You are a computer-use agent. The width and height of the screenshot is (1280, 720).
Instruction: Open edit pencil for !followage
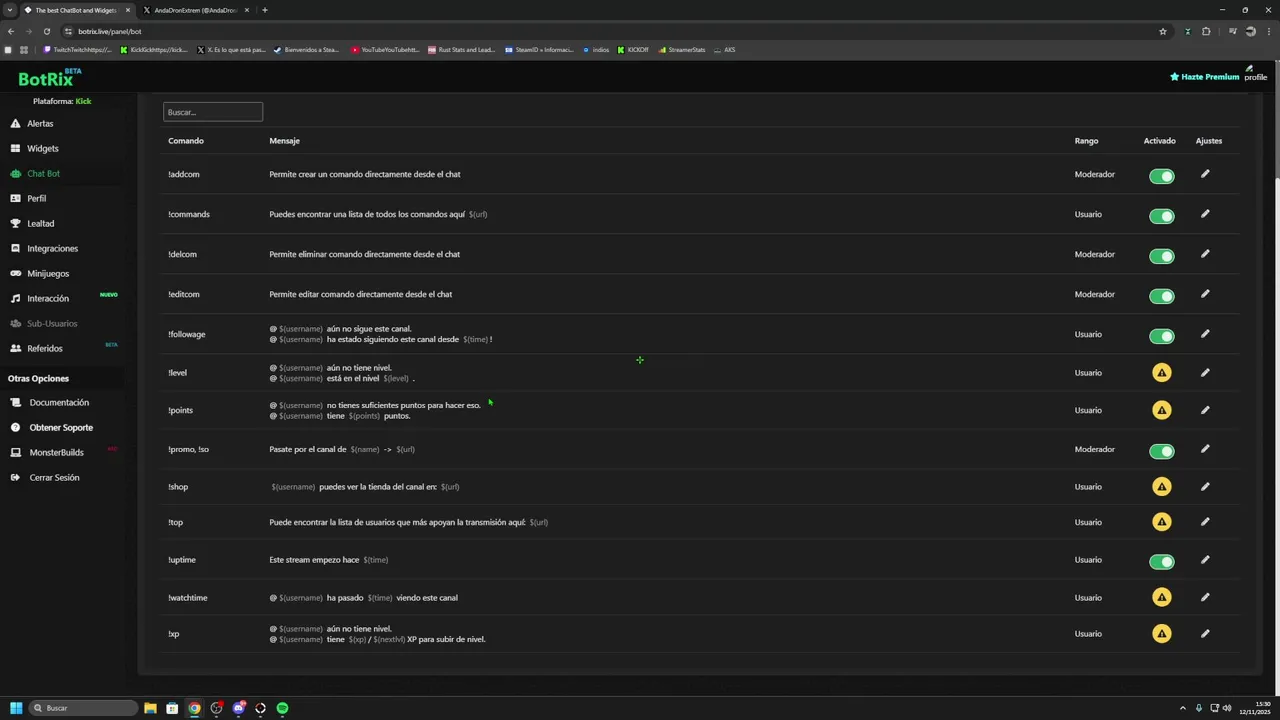(1205, 334)
